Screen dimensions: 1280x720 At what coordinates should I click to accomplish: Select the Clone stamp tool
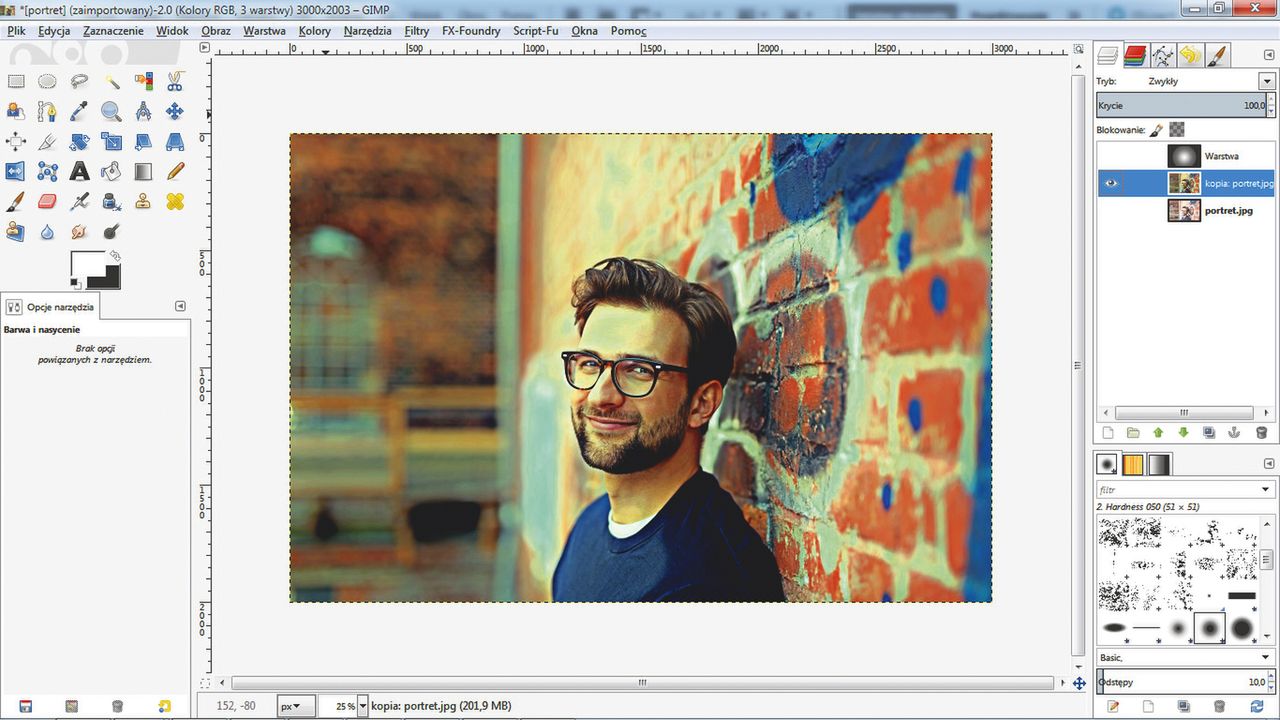(x=143, y=201)
